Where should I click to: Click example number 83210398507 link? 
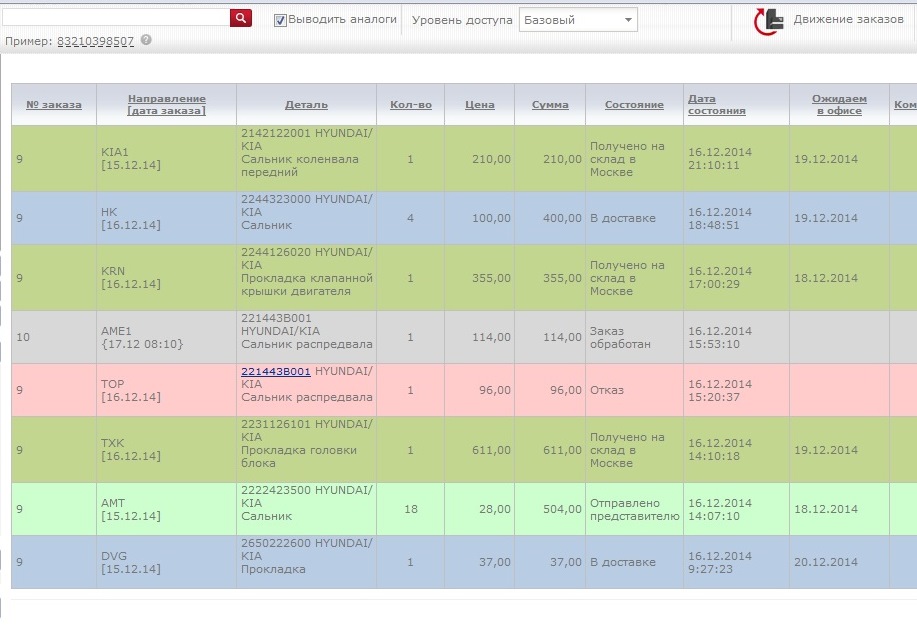tap(95, 41)
